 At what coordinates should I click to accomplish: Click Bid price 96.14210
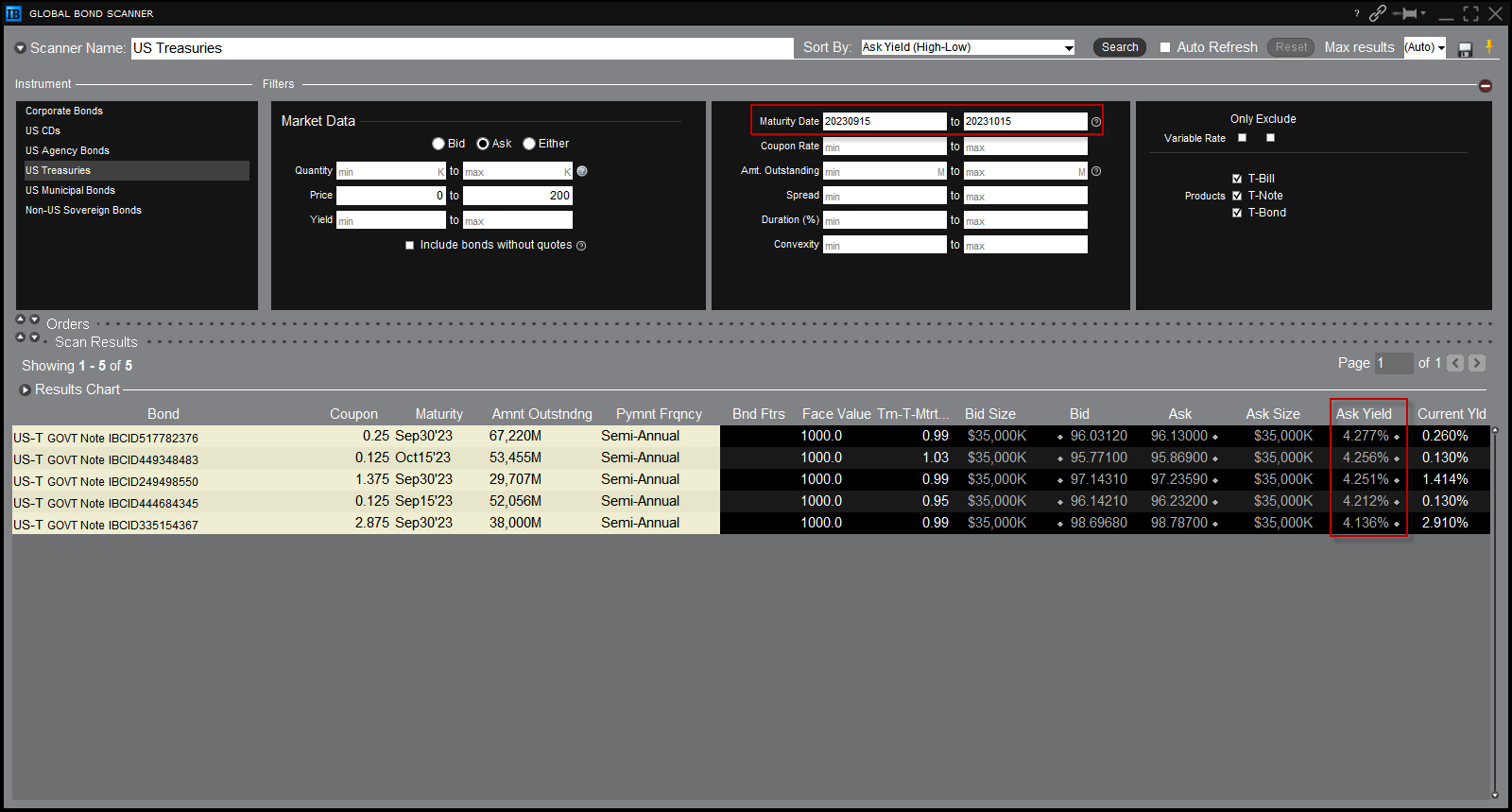(x=1098, y=501)
